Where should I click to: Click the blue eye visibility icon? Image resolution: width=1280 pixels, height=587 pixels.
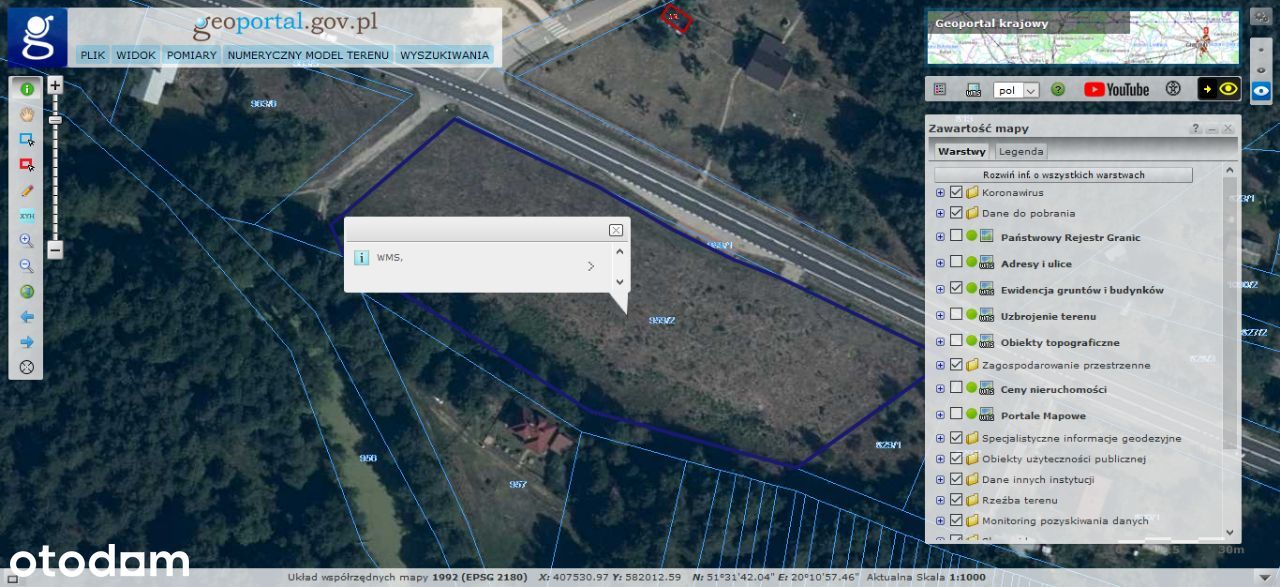click(1261, 89)
